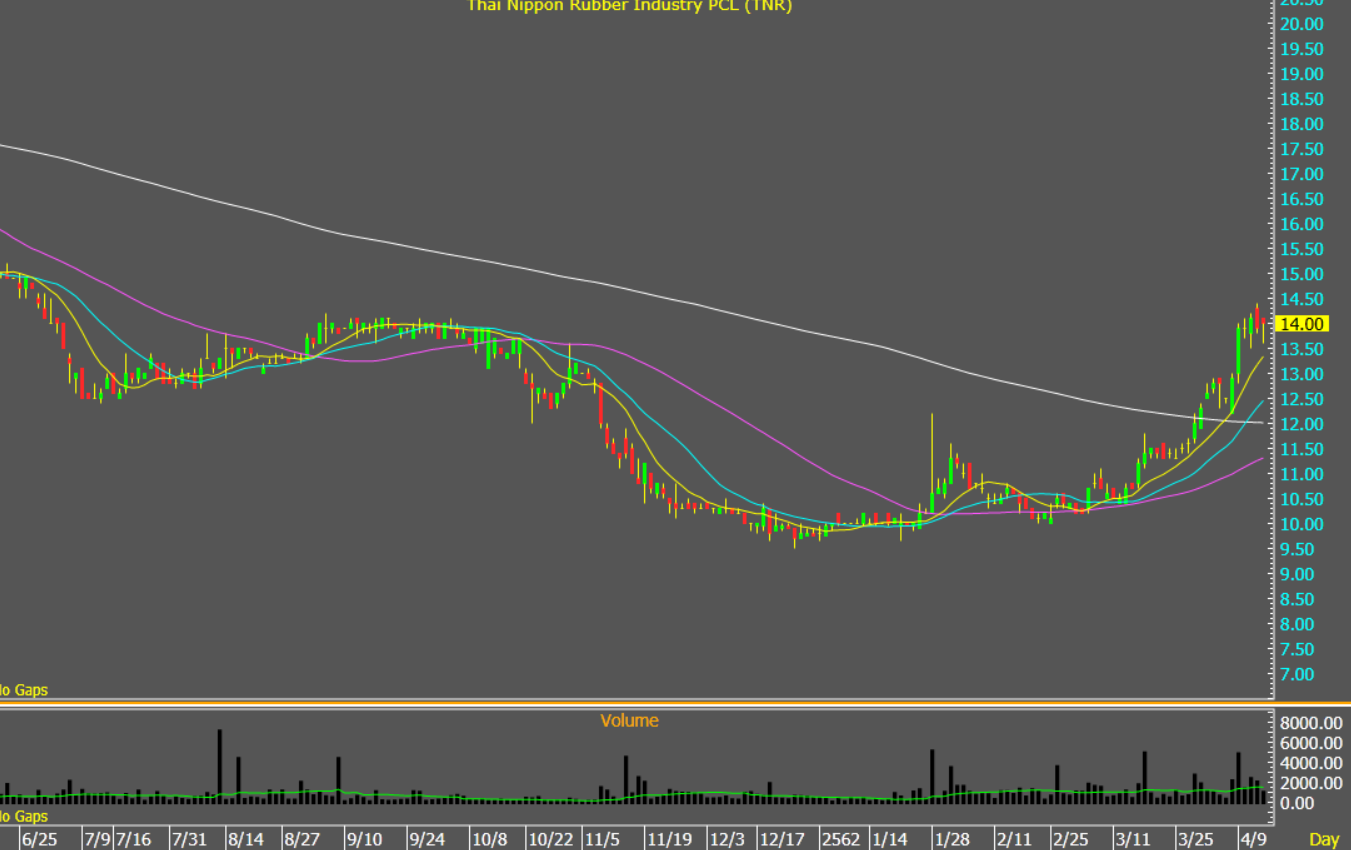Screen dimensions: 1351x850
Task: Select the 6/25 date on time axis
Action: coord(40,838)
